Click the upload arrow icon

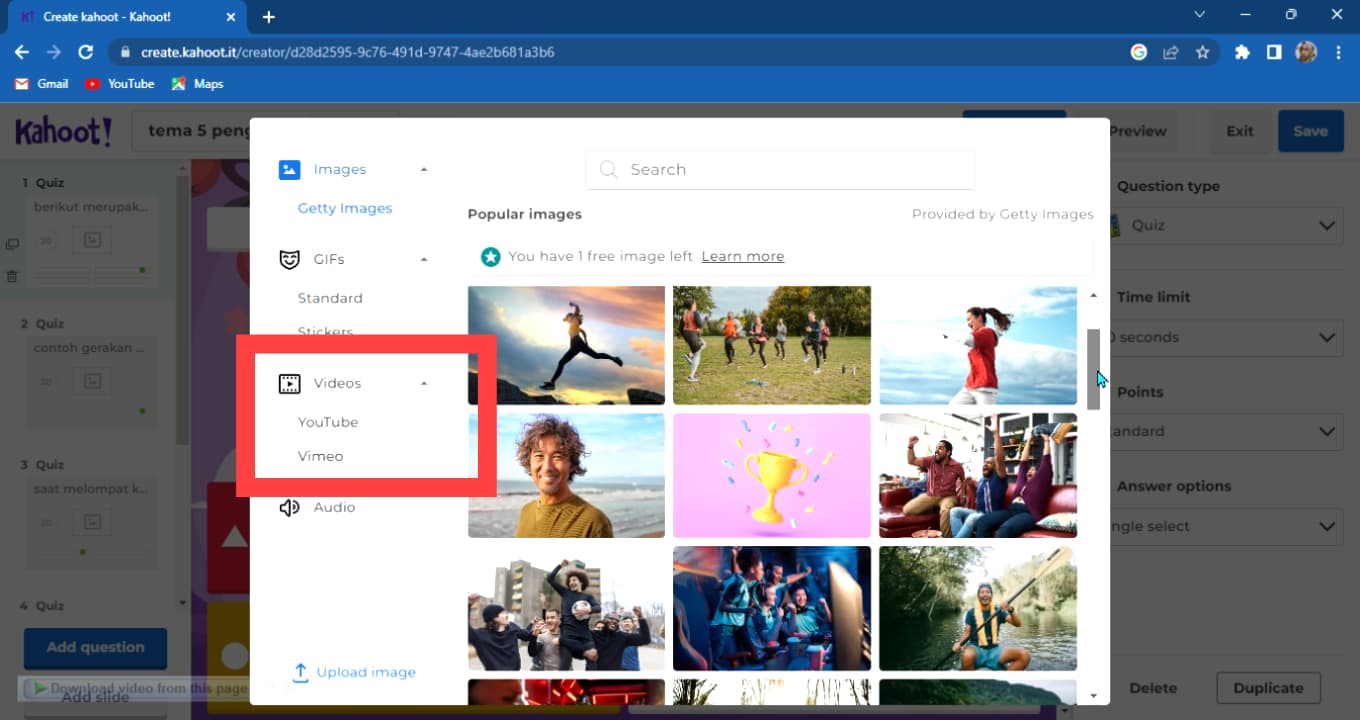pos(300,672)
